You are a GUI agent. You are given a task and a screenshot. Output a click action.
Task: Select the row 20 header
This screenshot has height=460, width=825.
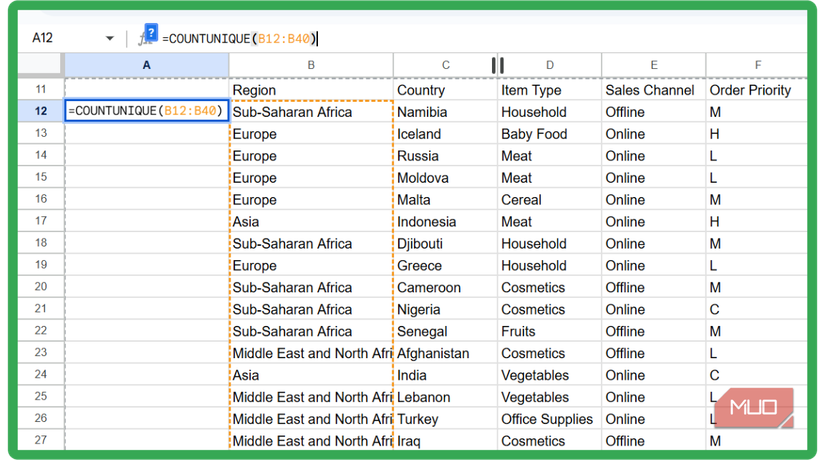(x=41, y=287)
